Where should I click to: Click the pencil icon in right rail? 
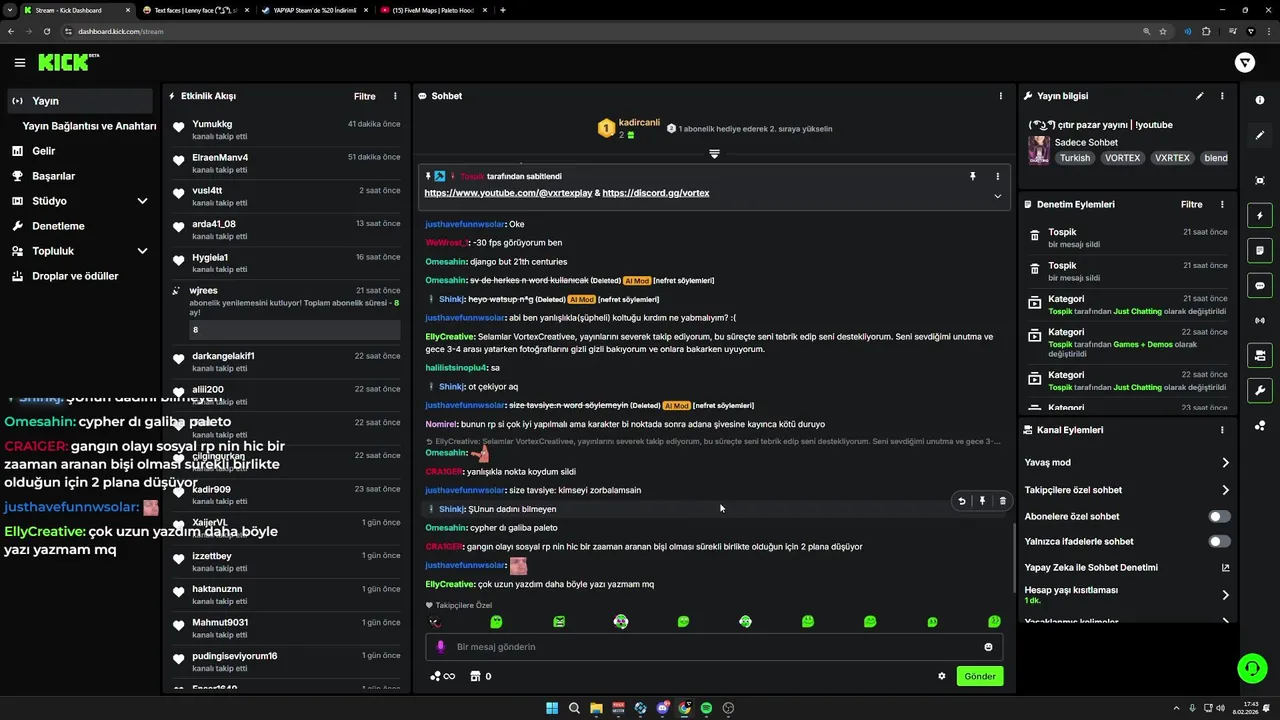pos(1260,135)
